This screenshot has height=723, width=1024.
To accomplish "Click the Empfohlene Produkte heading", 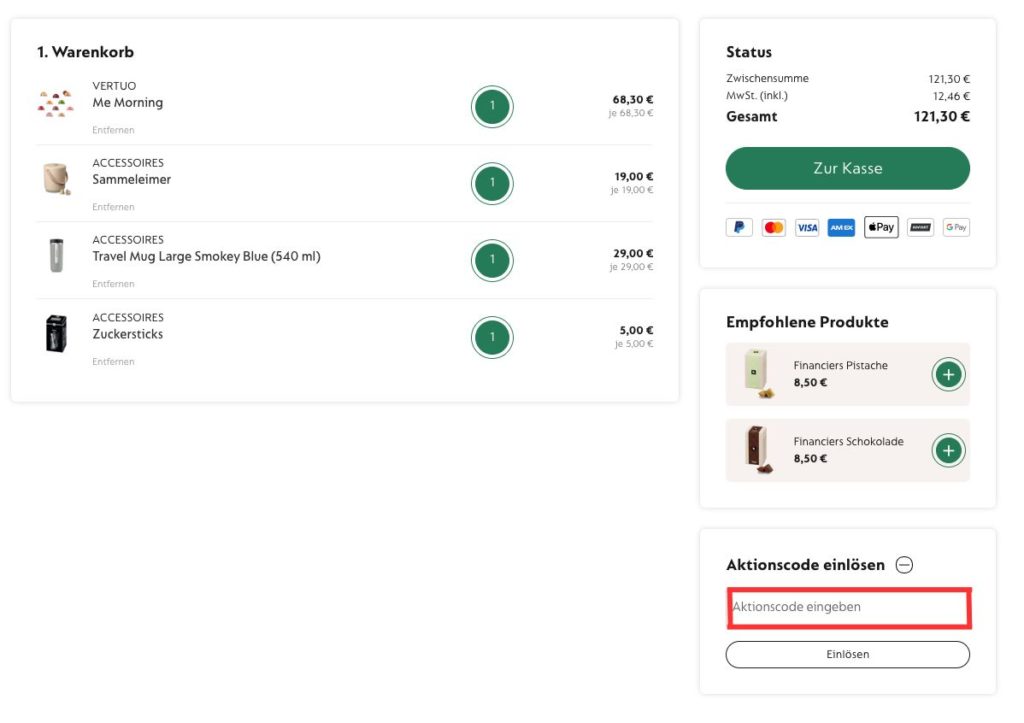I will (807, 322).
